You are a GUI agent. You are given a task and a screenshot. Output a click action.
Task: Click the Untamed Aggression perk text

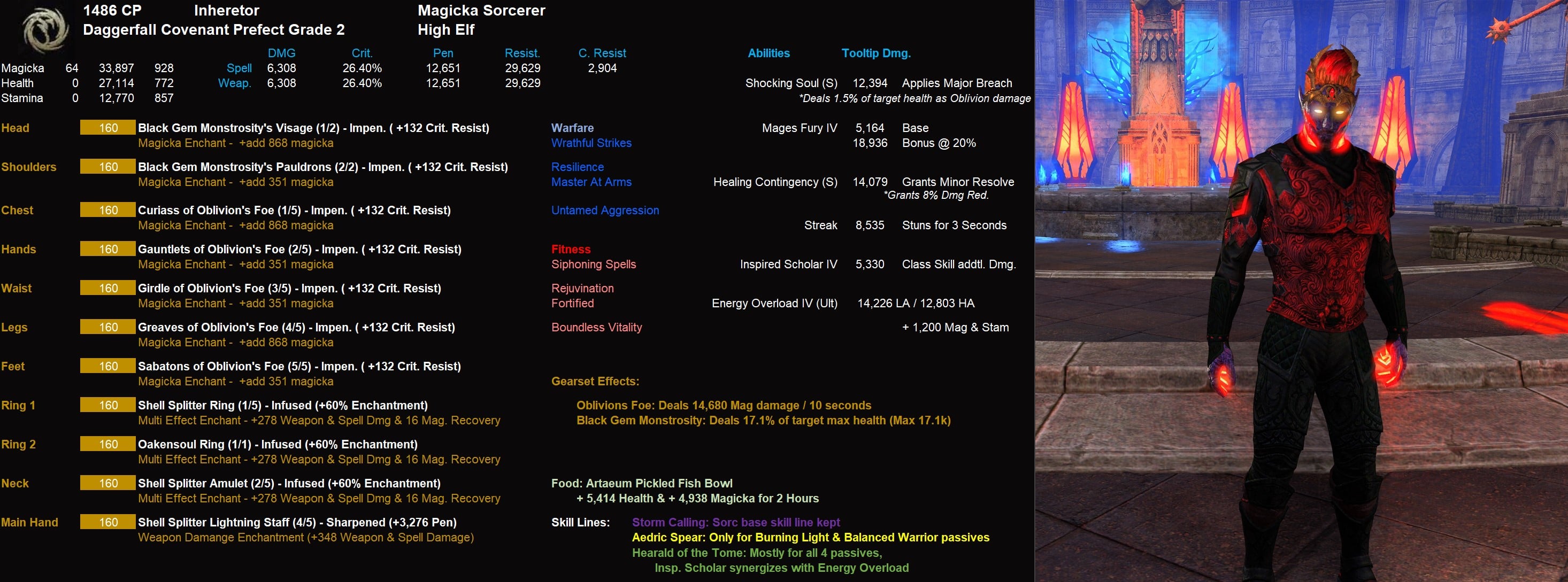[604, 211]
